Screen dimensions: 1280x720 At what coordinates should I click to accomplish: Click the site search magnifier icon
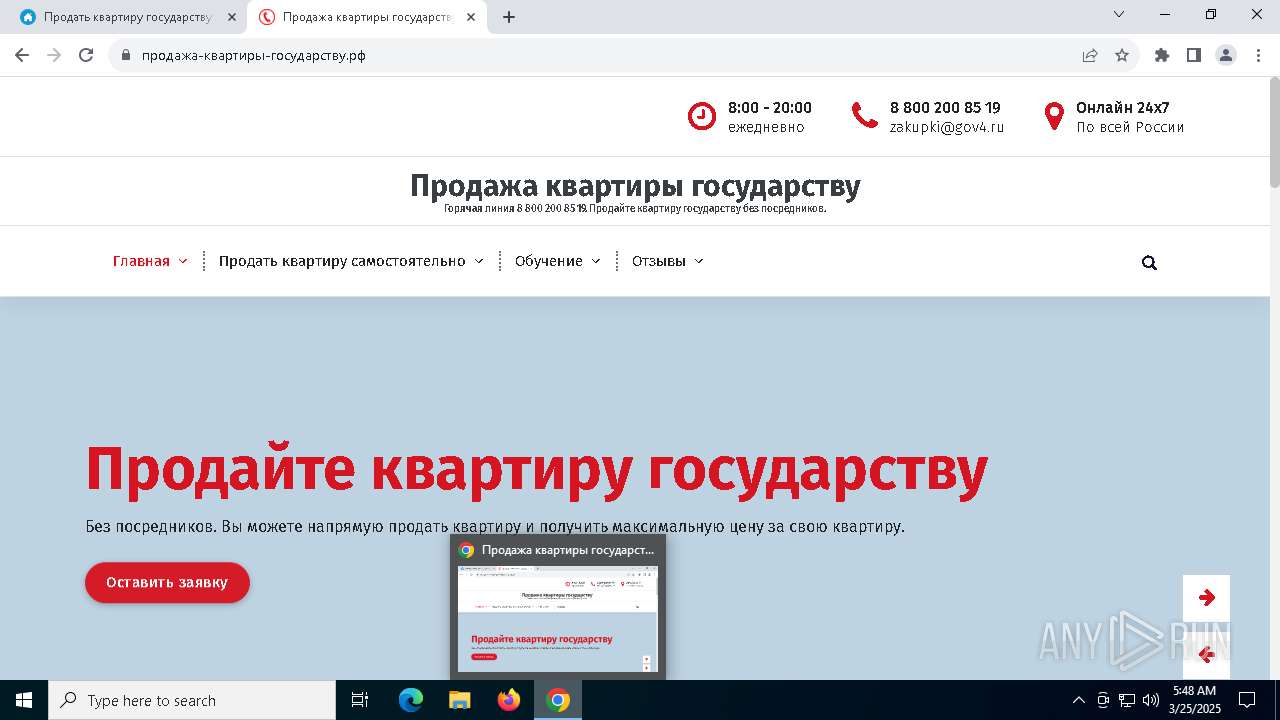point(1149,263)
